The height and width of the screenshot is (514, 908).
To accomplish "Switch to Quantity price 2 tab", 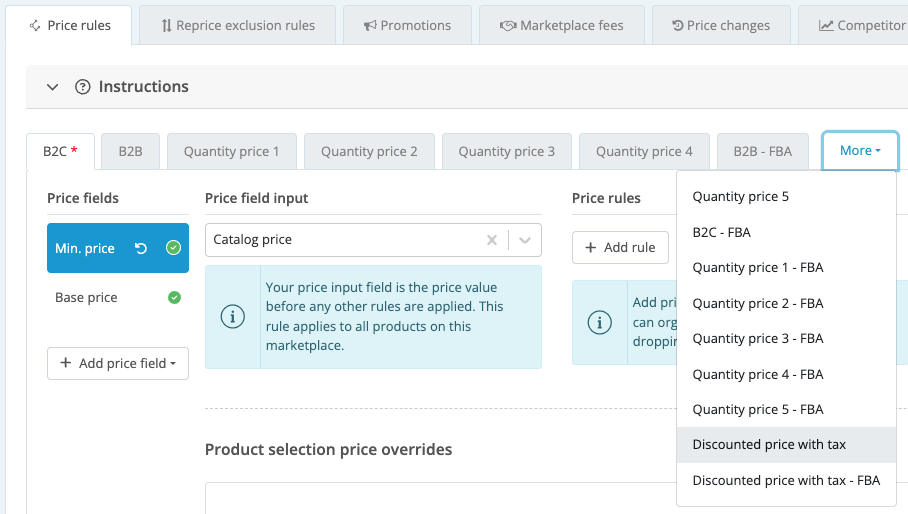I will [369, 152].
